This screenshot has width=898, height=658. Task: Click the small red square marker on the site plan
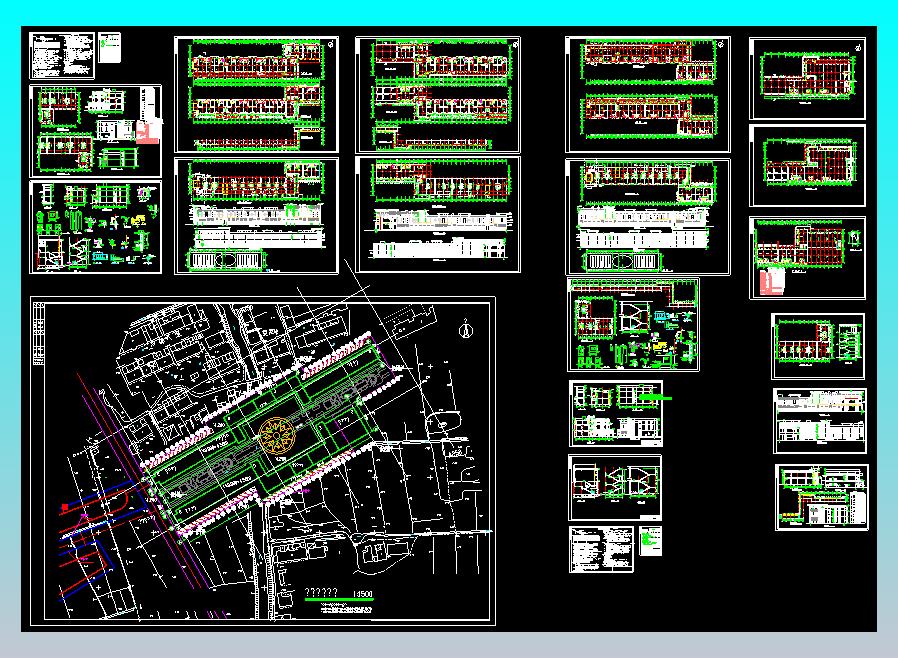(65, 508)
